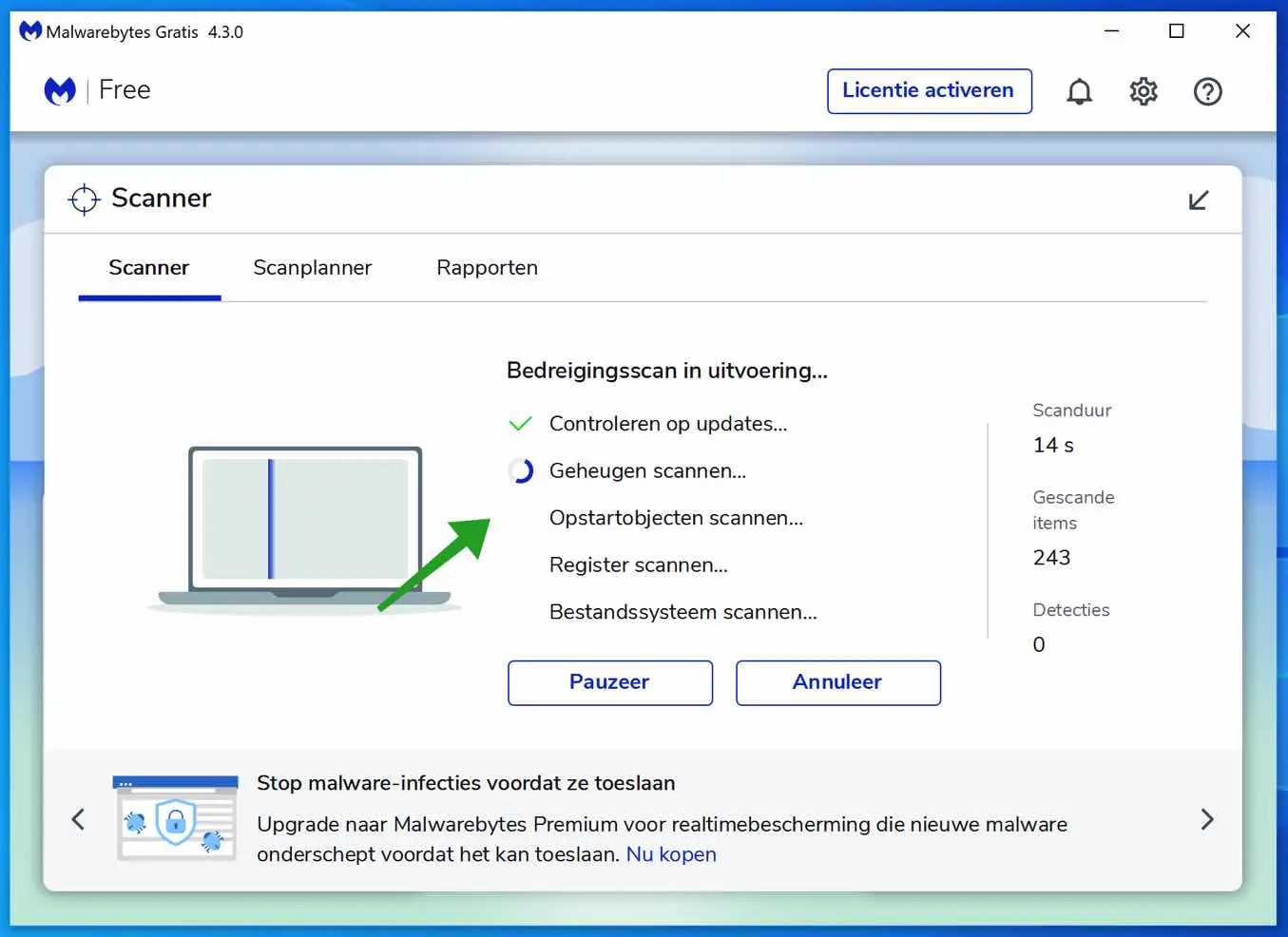Close the Malwarebytes window
The image size is (1288, 937).
tap(1242, 31)
